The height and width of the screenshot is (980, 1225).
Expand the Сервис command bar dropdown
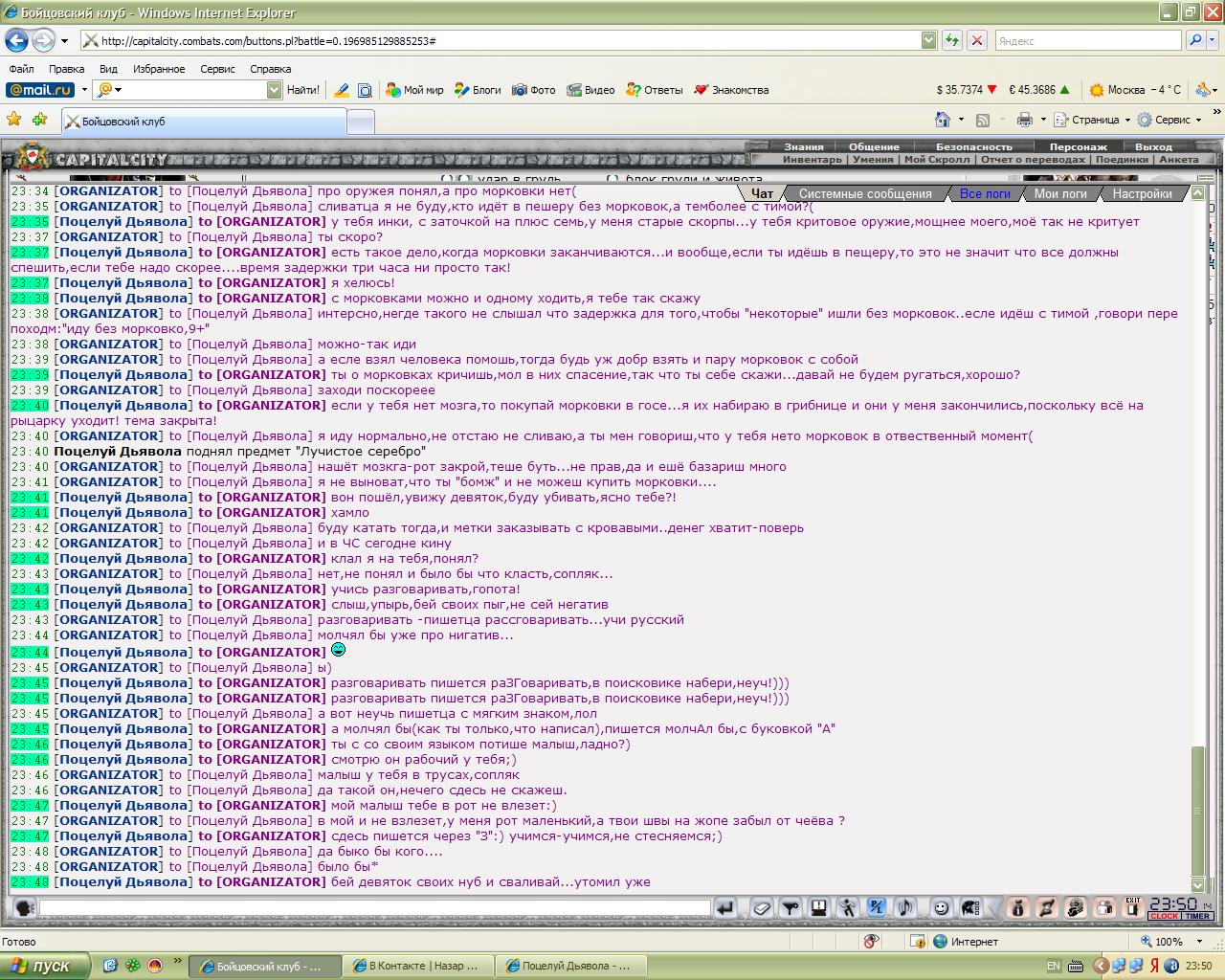click(x=1199, y=120)
